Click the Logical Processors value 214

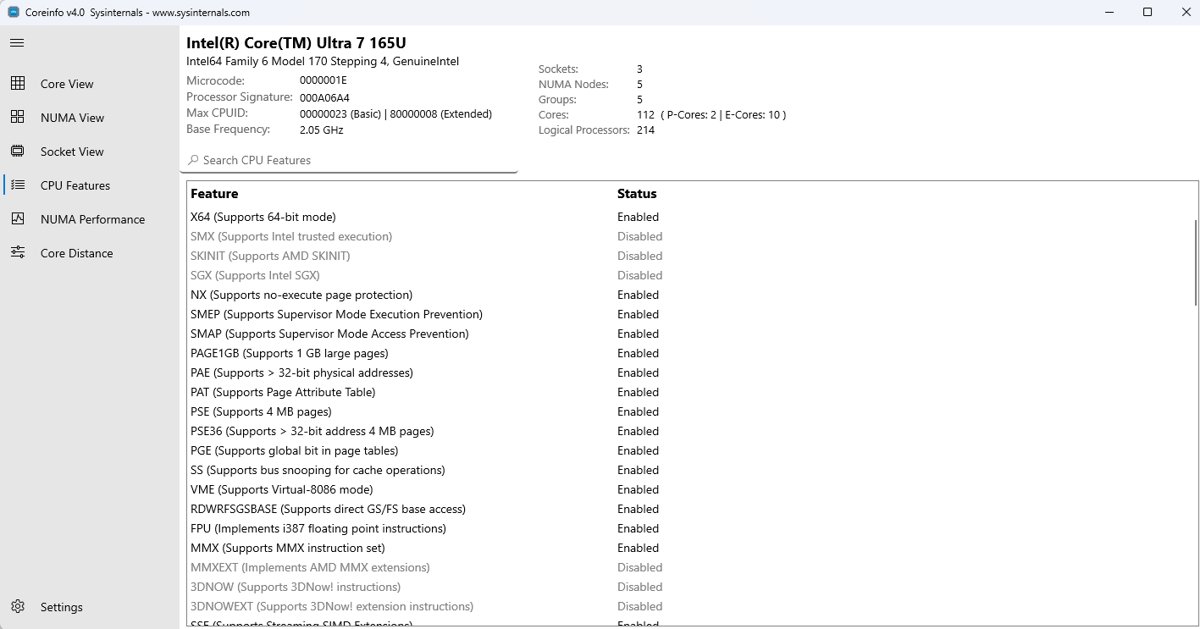(x=645, y=130)
